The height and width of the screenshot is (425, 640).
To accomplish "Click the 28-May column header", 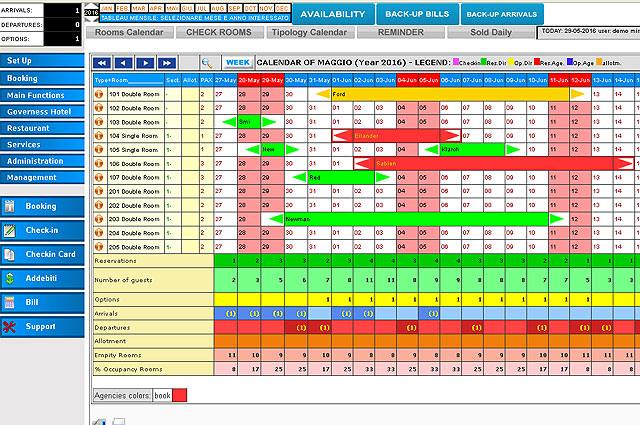I will [249, 80].
